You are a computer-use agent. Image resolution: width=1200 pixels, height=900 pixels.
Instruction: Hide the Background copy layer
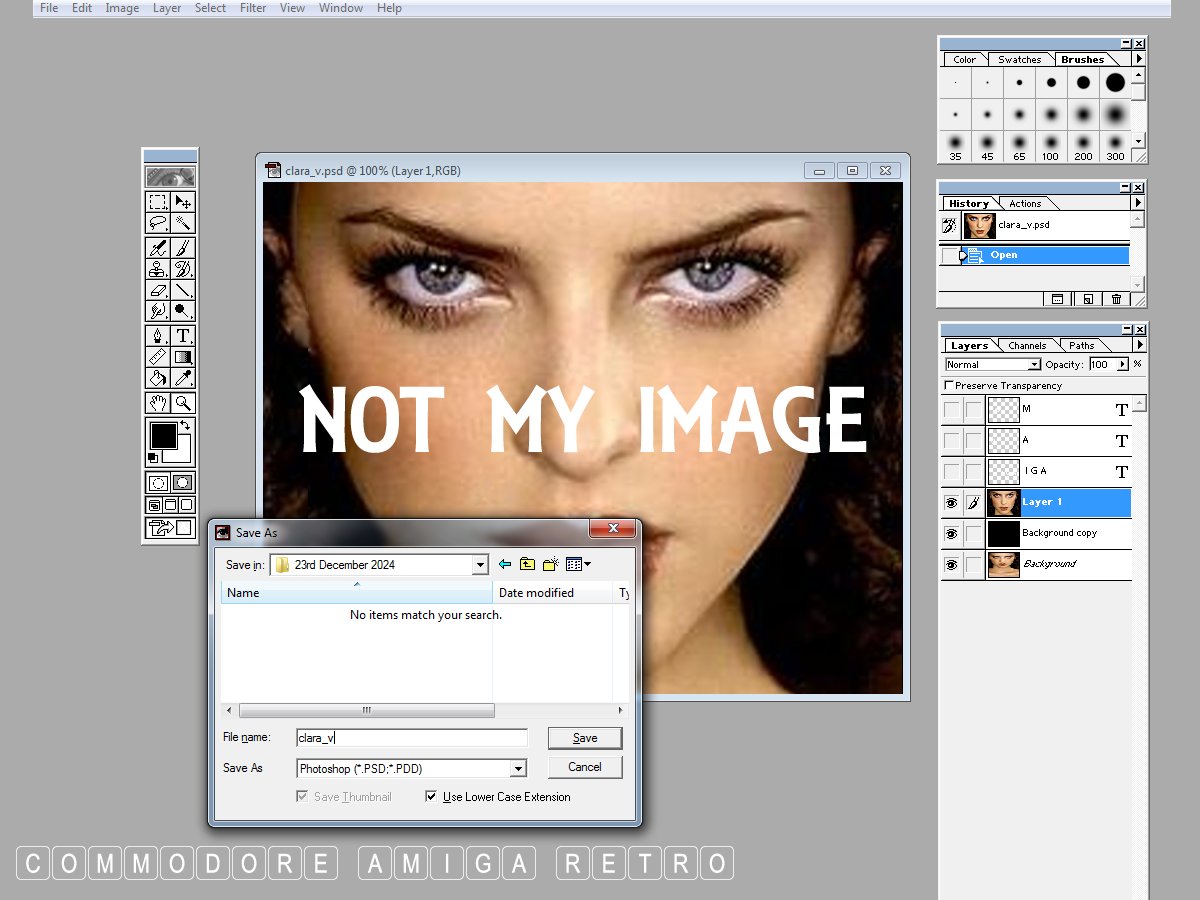tap(951, 534)
